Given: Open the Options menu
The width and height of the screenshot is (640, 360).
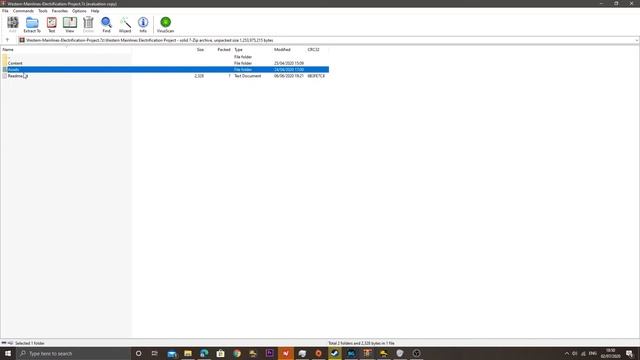Looking at the screenshot, I should tap(79, 11).
